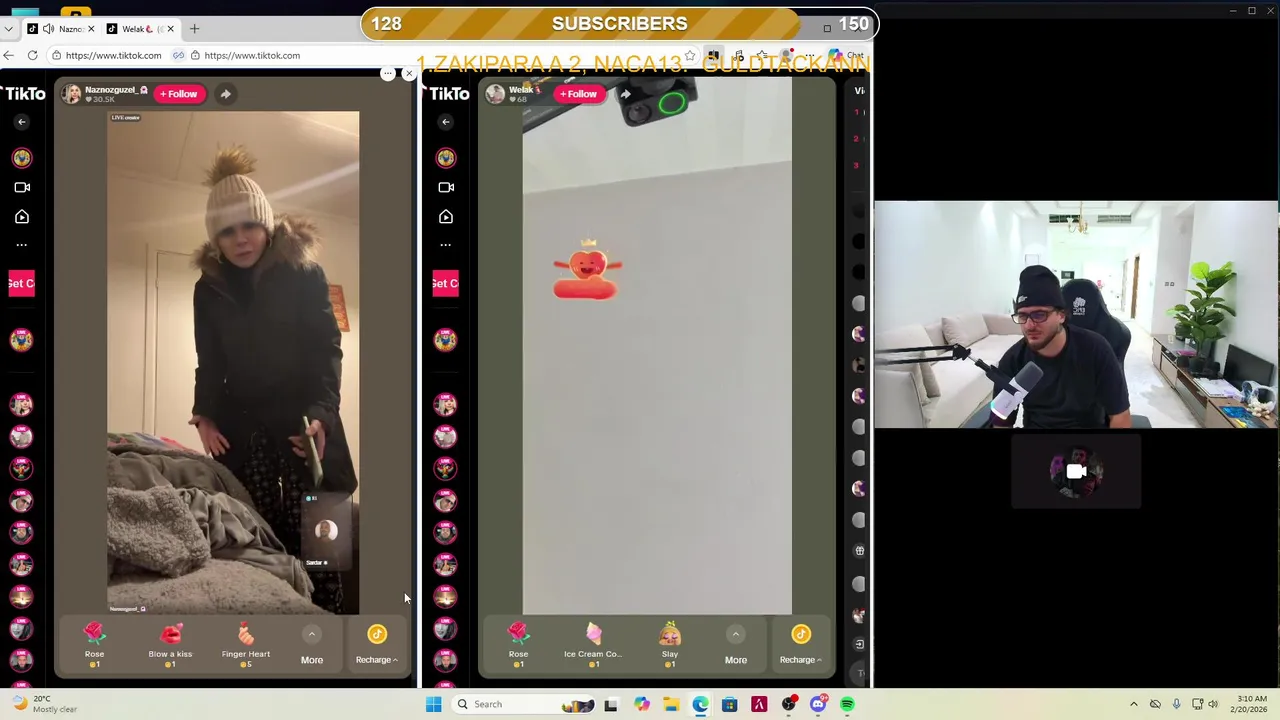Click the split-screen link icon in address bar
1280x720 pixels.
[x=178, y=56]
